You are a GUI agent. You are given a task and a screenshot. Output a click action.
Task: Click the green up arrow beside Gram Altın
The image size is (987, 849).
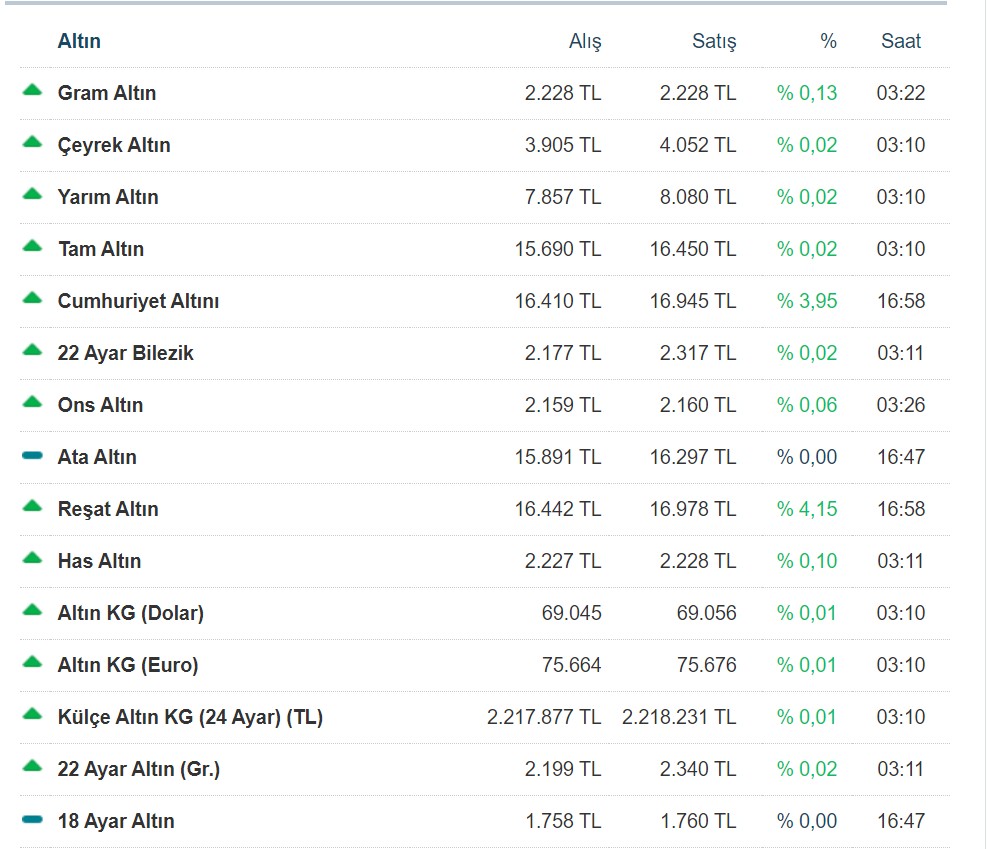point(32,91)
